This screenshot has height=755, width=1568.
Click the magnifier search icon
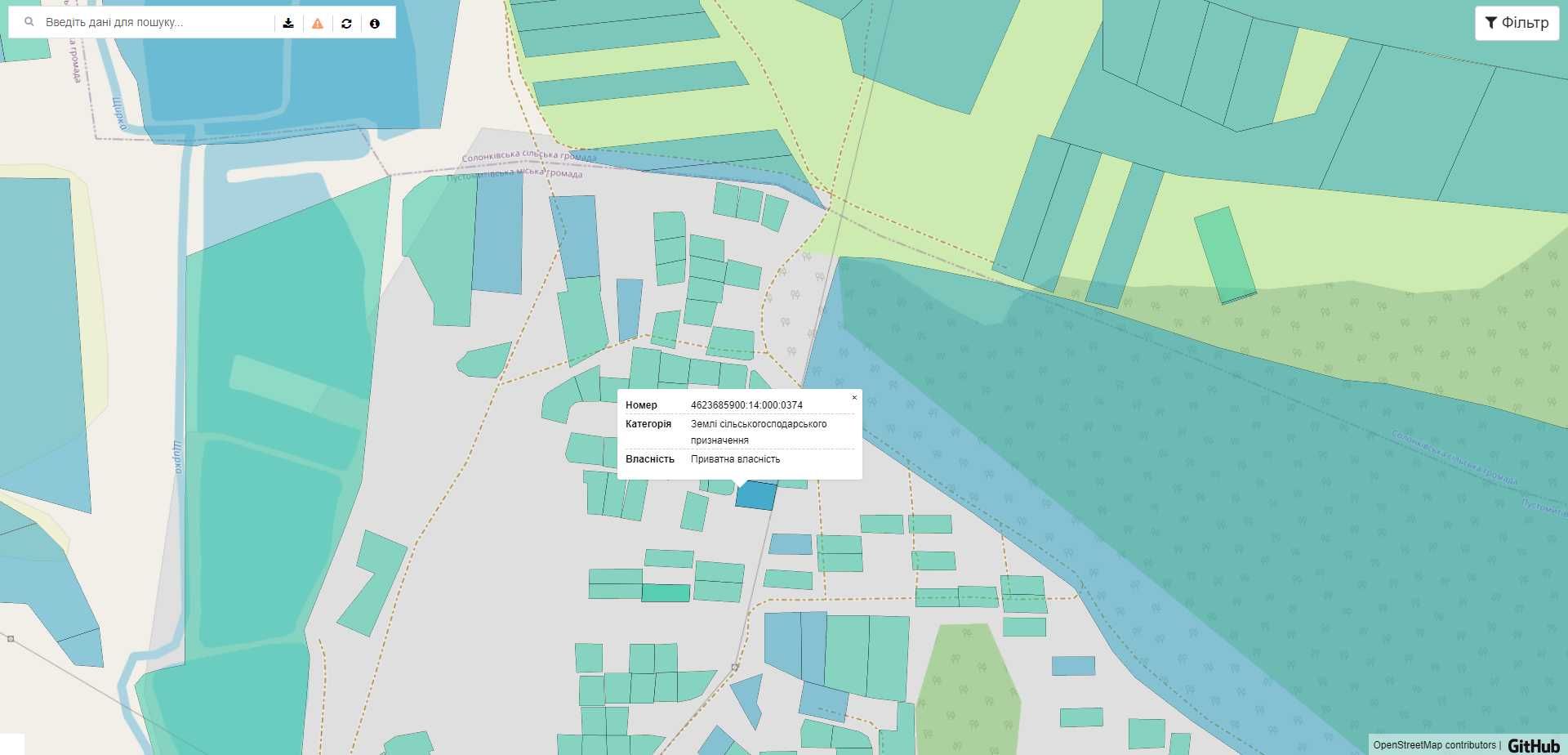[x=29, y=22]
